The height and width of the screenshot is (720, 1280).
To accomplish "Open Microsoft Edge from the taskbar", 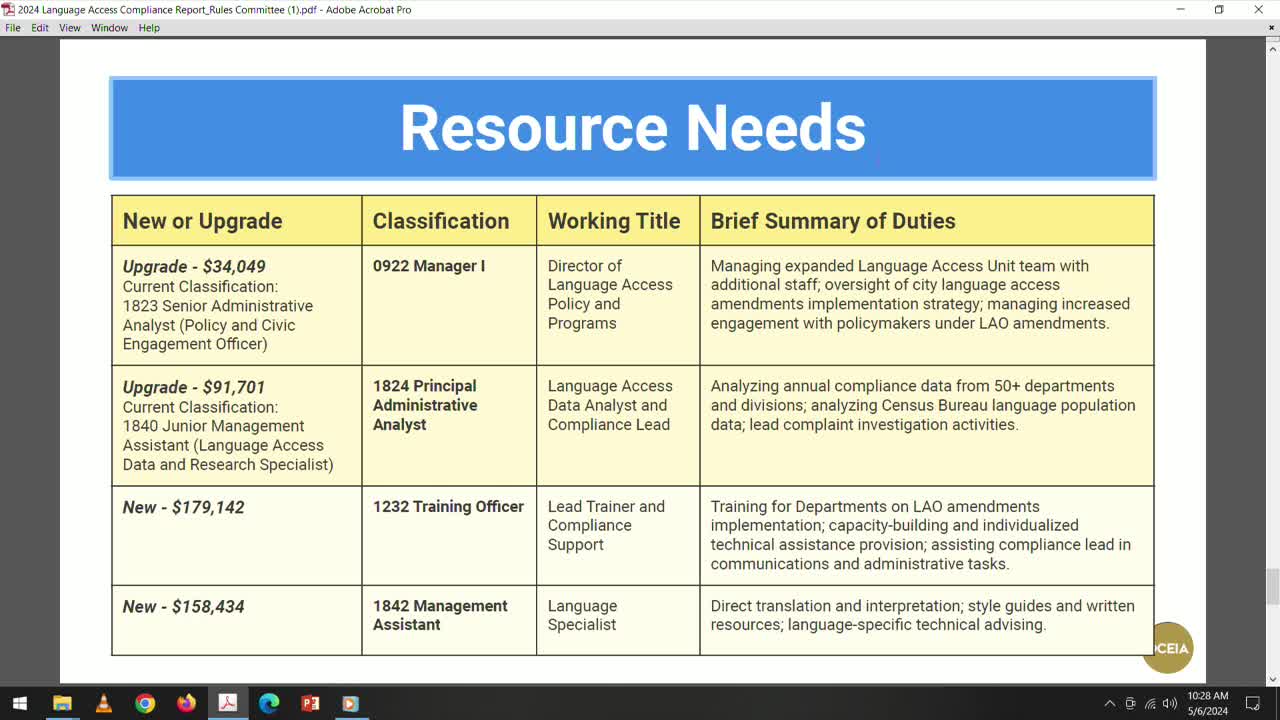I will [269, 703].
